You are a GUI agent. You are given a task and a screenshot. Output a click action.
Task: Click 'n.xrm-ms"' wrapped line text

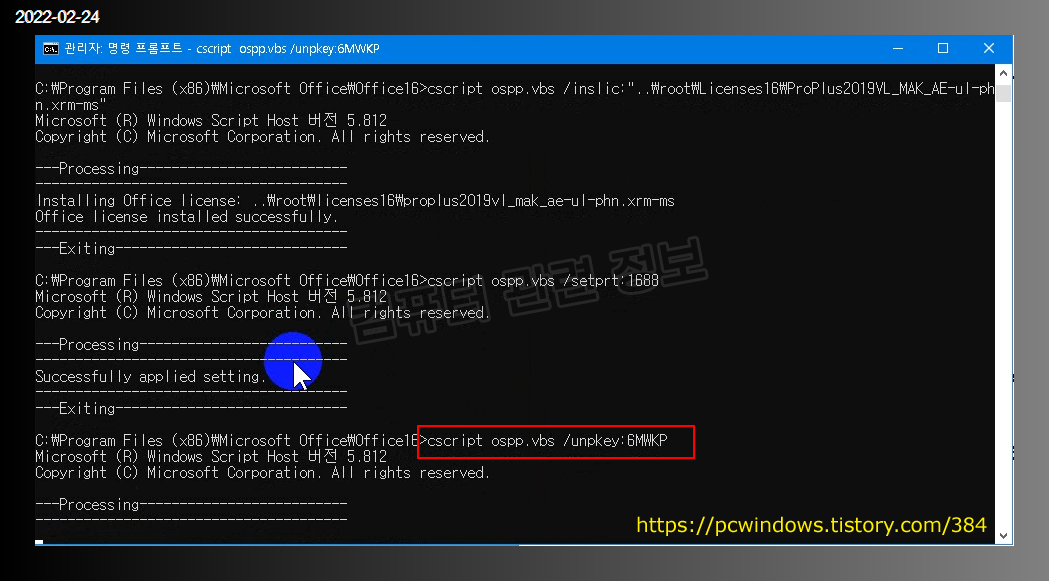click(70, 104)
